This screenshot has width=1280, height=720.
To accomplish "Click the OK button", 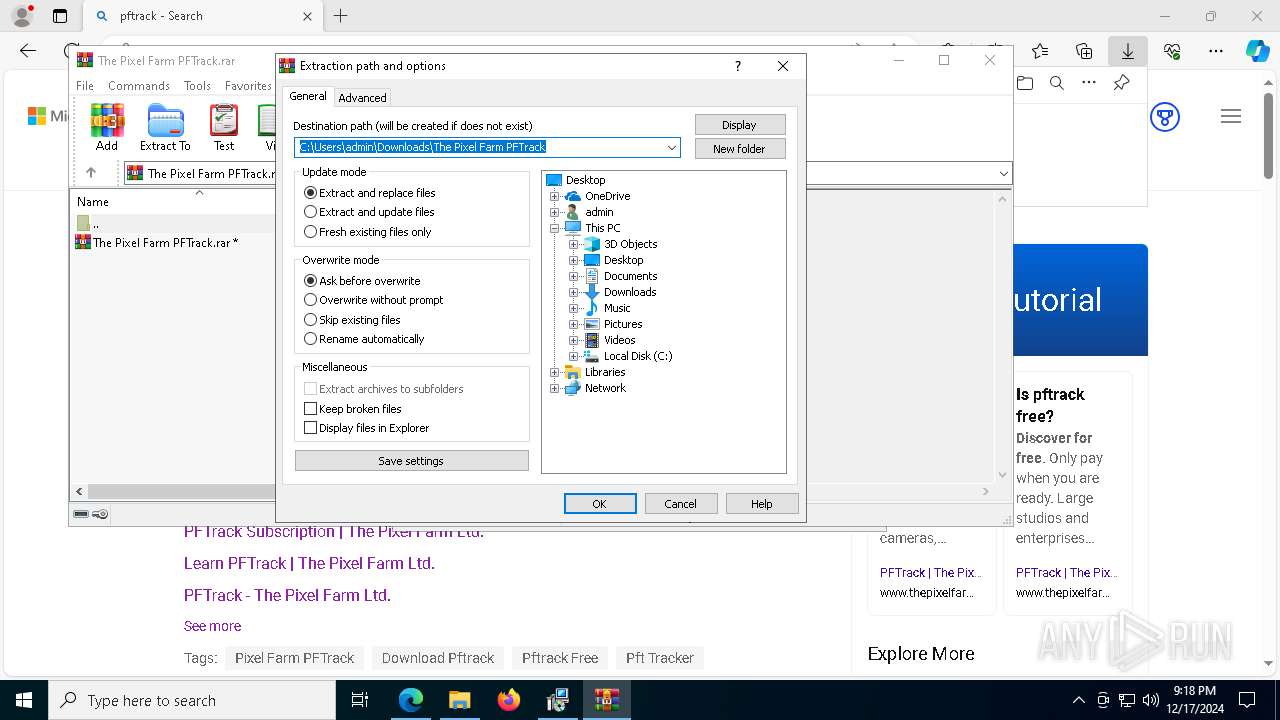I will (x=600, y=504).
